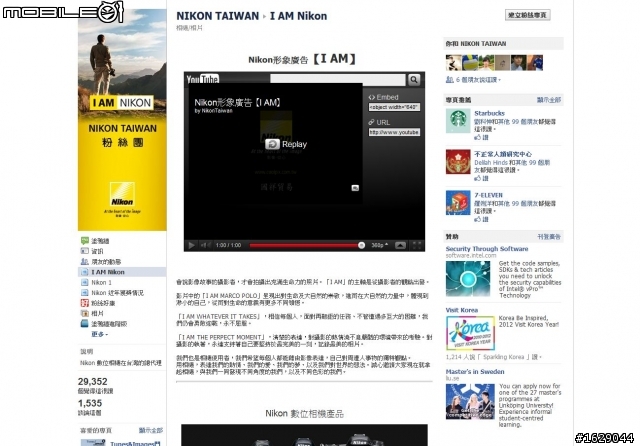Screen dimensions: 640x446
Task: Click the Nikon logo on the yellow banner
Action: pos(122,194)
